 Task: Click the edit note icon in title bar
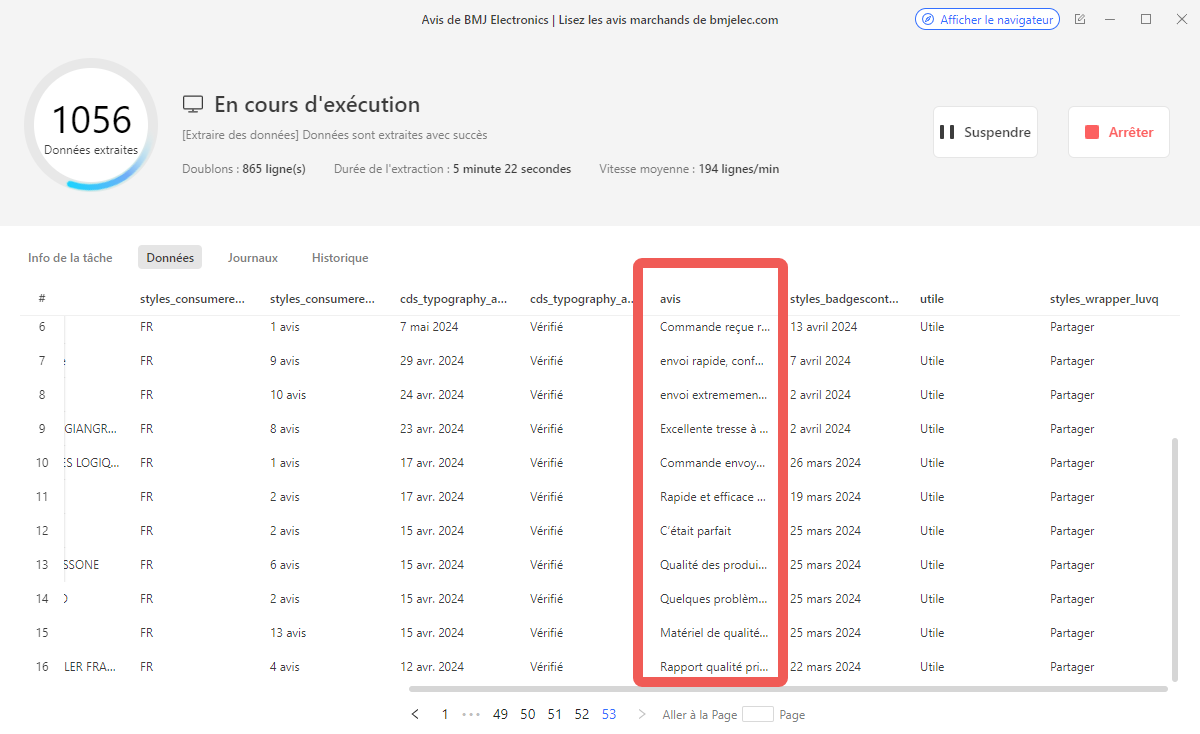point(1080,19)
